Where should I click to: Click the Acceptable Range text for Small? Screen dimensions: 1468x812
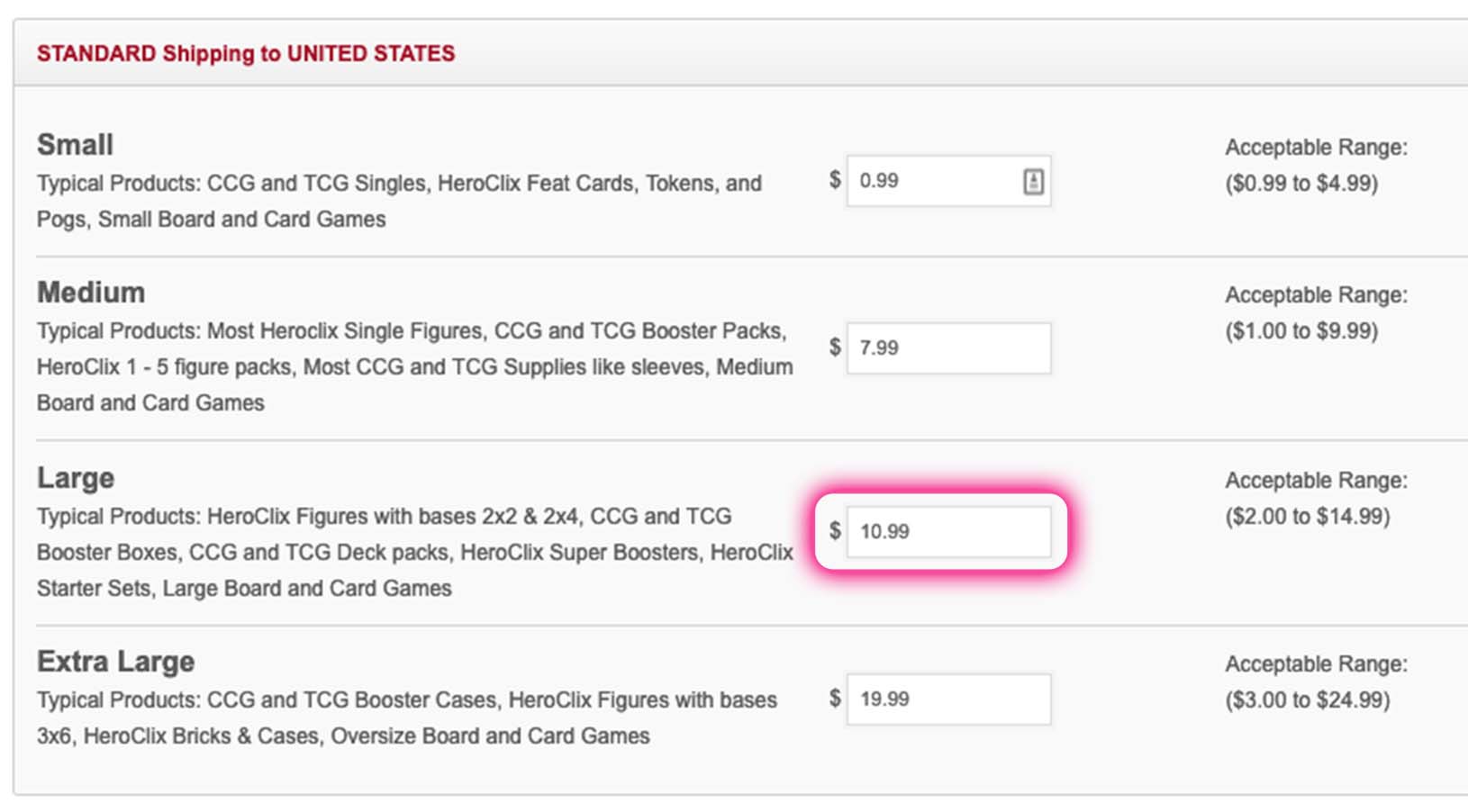pos(1316,147)
